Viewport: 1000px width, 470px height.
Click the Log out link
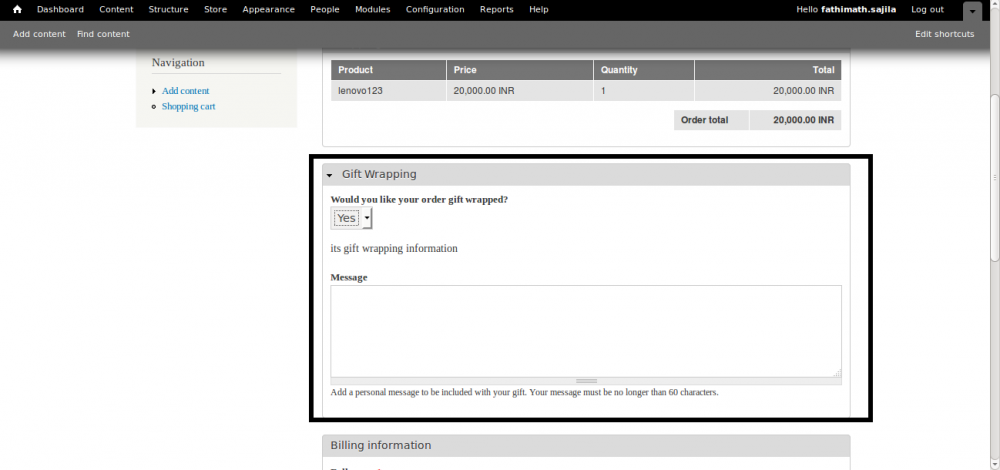(x=927, y=10)
